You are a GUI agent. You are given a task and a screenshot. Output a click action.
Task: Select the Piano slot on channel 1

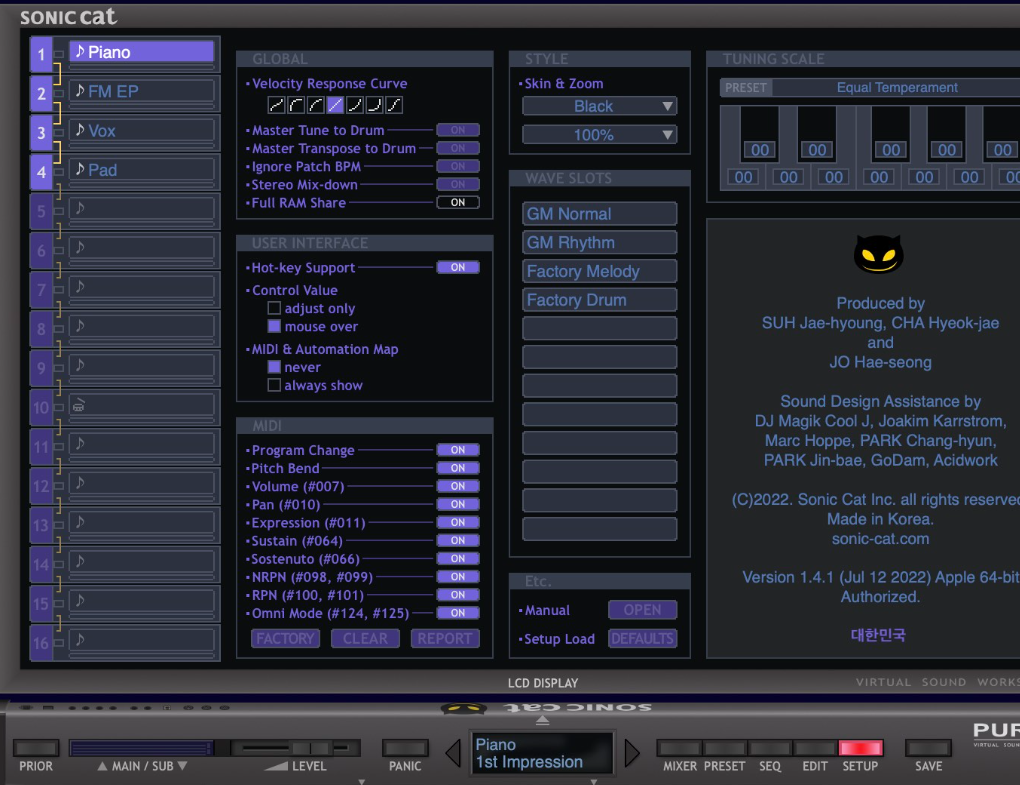pos(142,52)
